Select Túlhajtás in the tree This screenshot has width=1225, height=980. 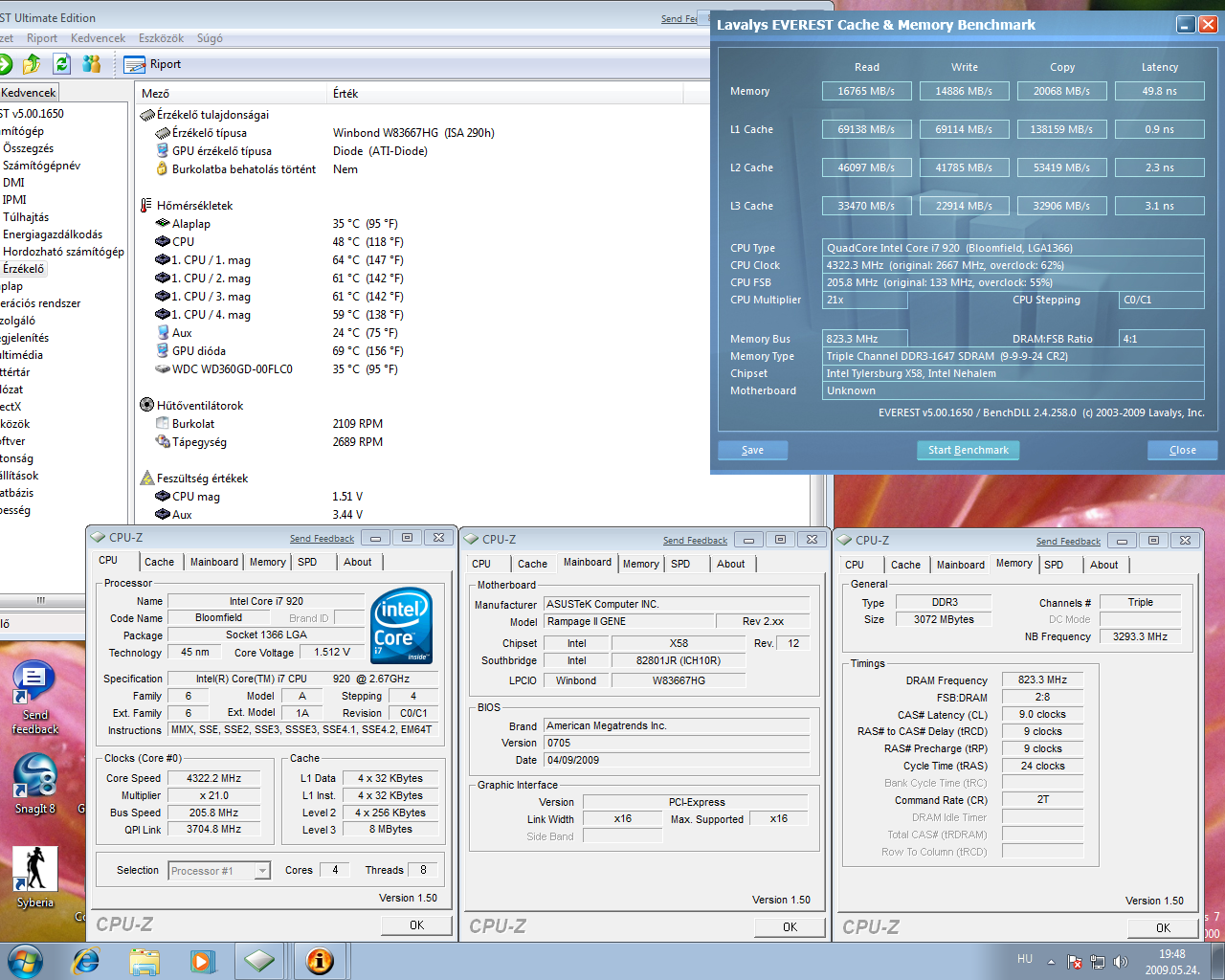(x=26, y=217)
